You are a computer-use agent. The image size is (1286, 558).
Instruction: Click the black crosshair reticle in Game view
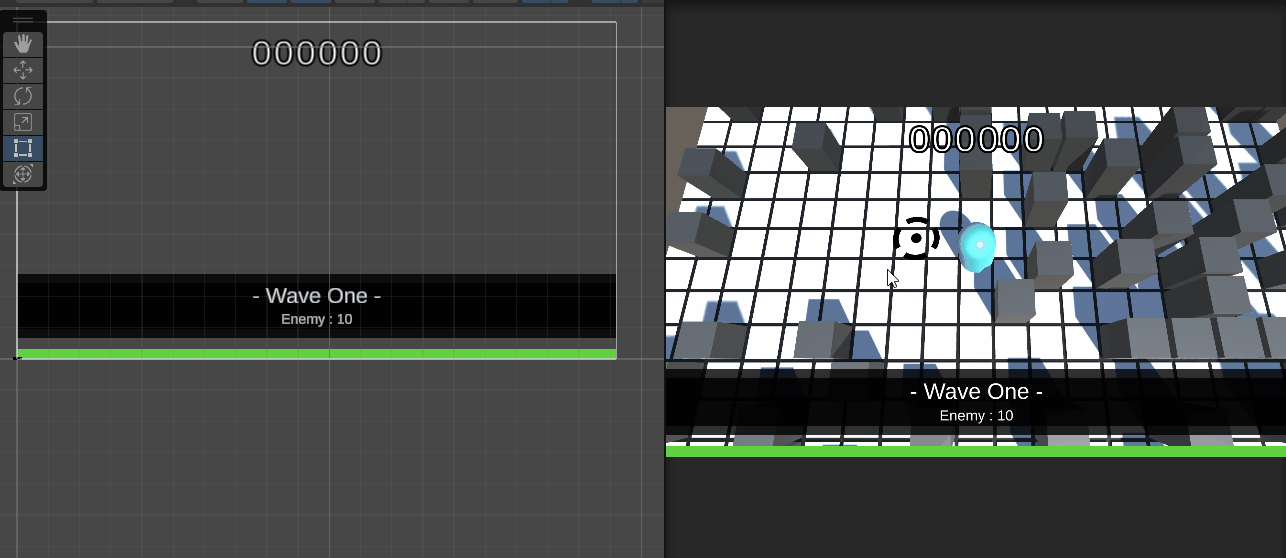(916, 238)
